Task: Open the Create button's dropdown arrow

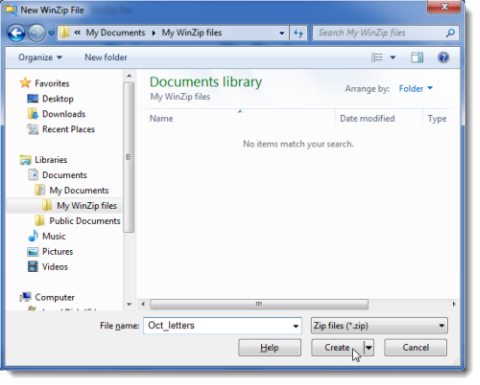Action: (369, 348)
